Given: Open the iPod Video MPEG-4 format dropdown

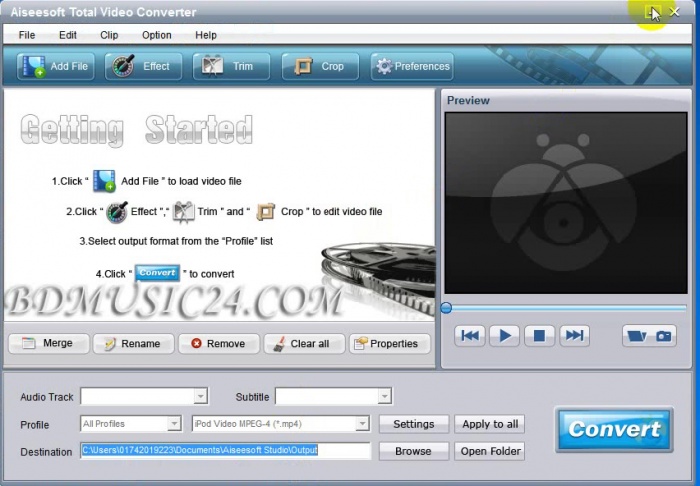Looking at the screenshot, I should (x=362, y=424).
